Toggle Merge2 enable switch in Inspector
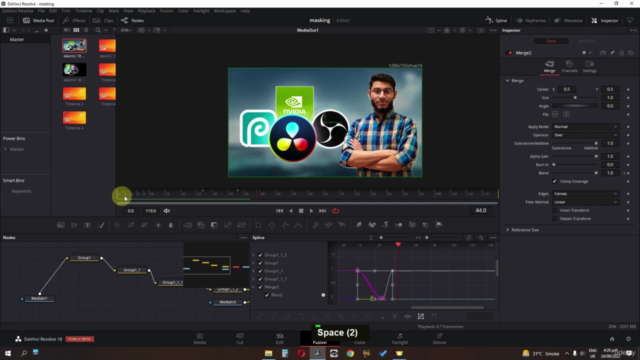 [510, 53]
